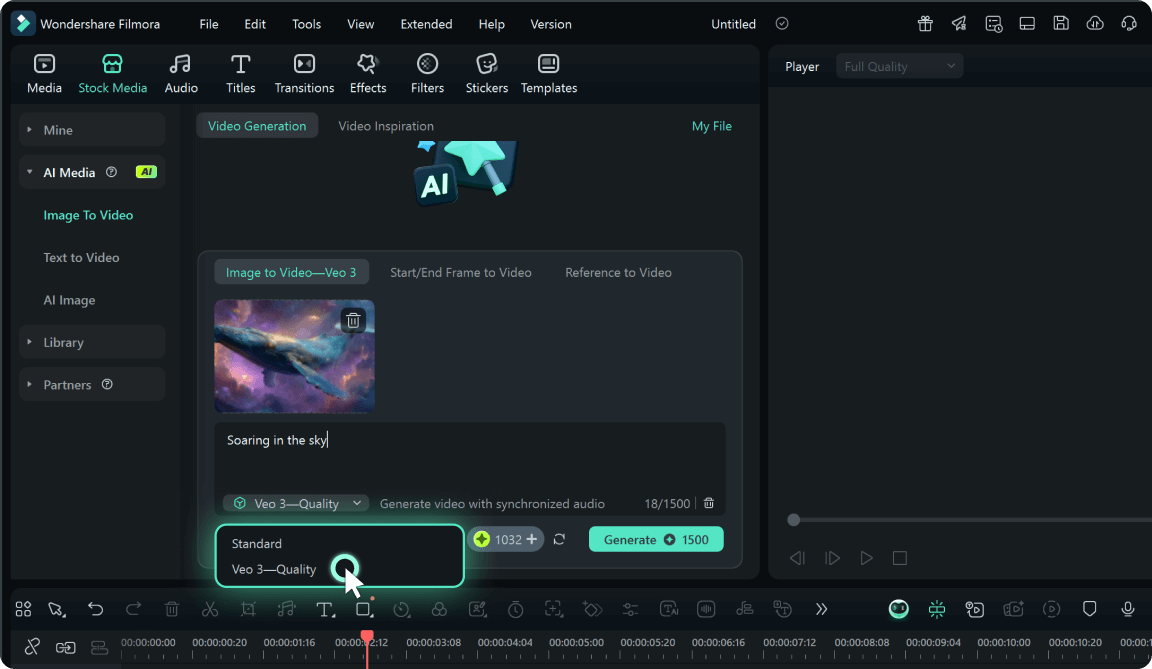Expand the Mine section

coord(29,130)
